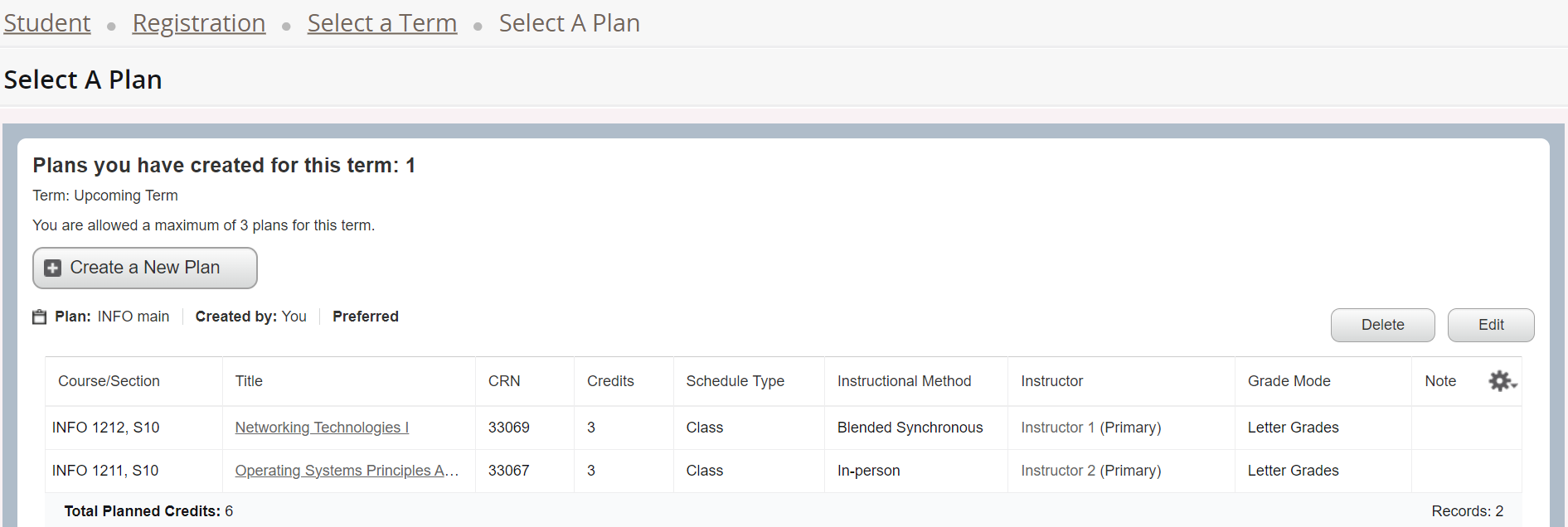
Task: Click the Instructional Method column header
Action: [904, 381]
